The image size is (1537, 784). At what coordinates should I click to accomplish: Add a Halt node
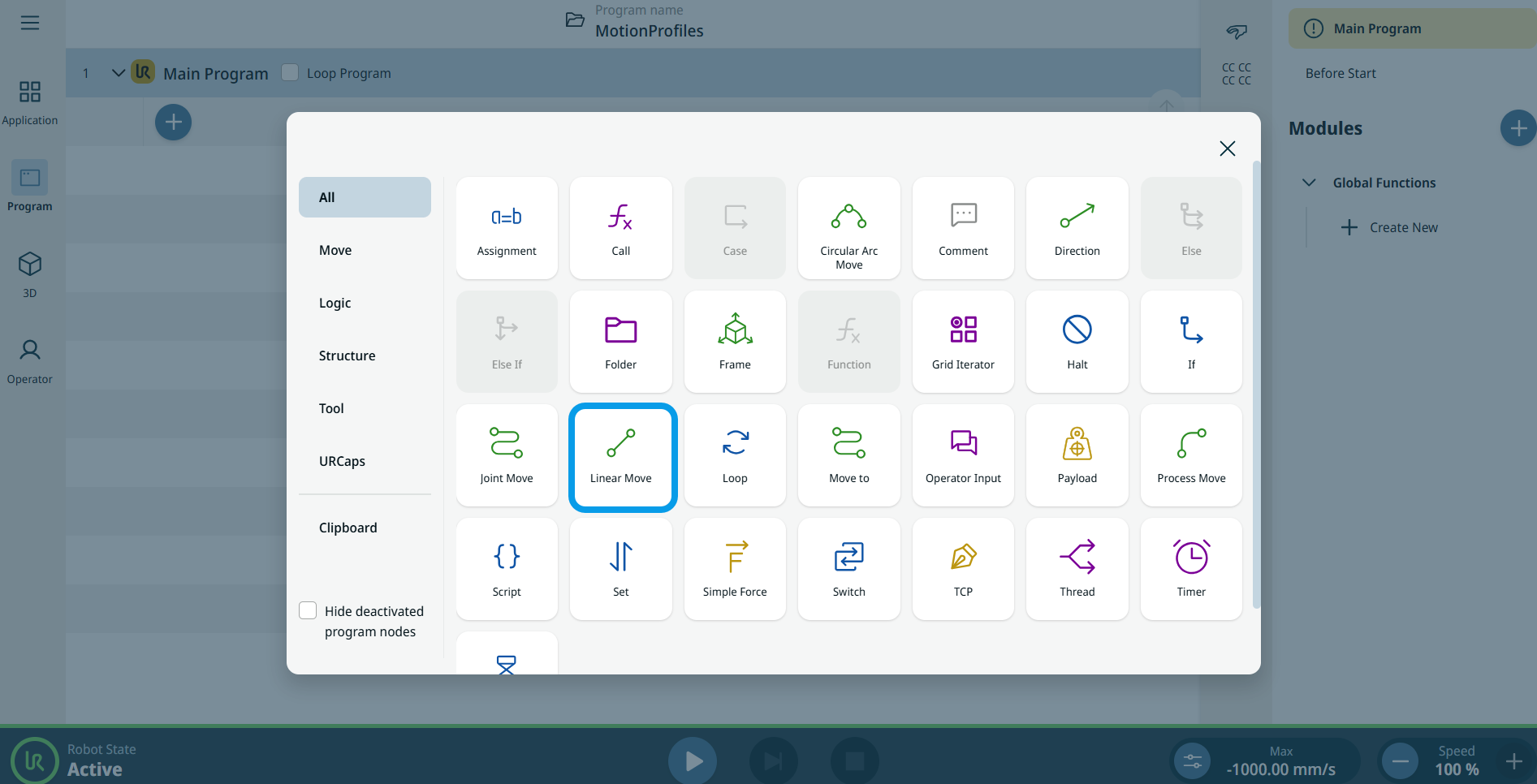1077,342
